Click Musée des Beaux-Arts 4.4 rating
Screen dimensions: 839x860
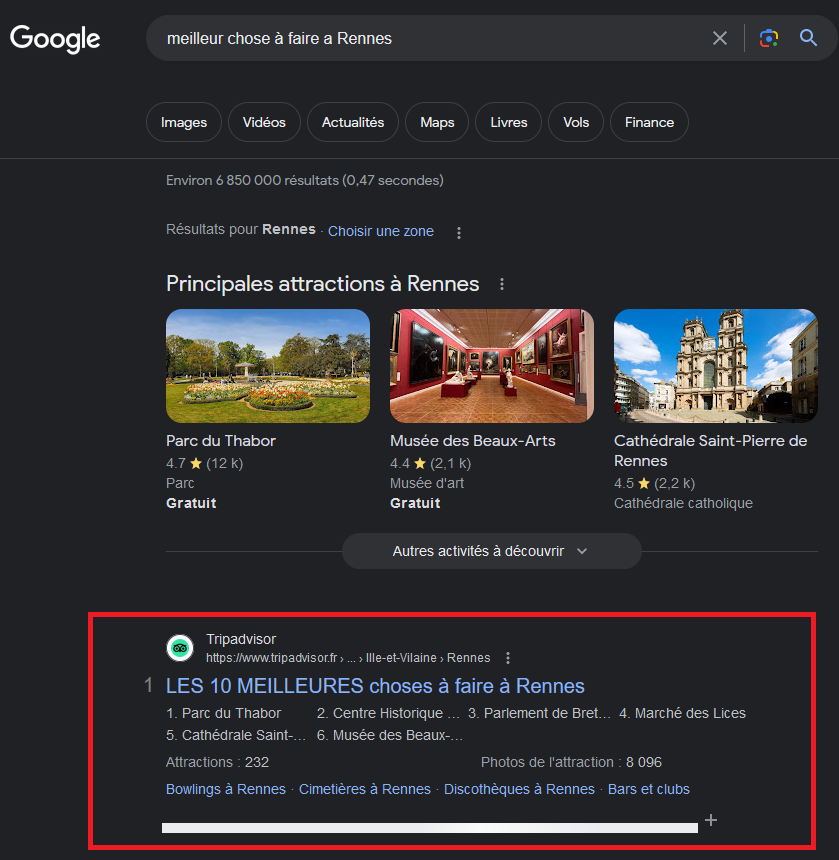pyautogui.click(x=430, y=463)
